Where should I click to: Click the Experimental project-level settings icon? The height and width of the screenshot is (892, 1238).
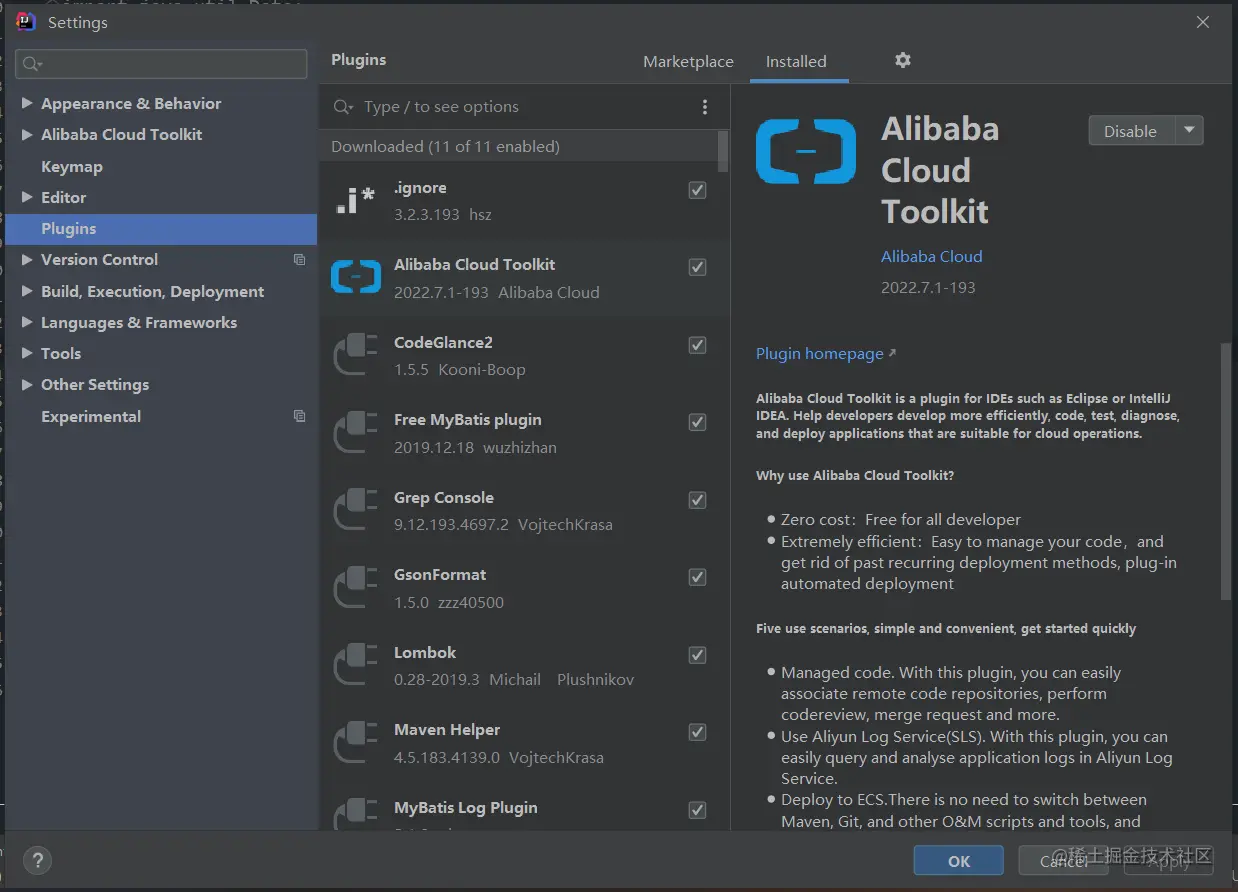(299, 416)
